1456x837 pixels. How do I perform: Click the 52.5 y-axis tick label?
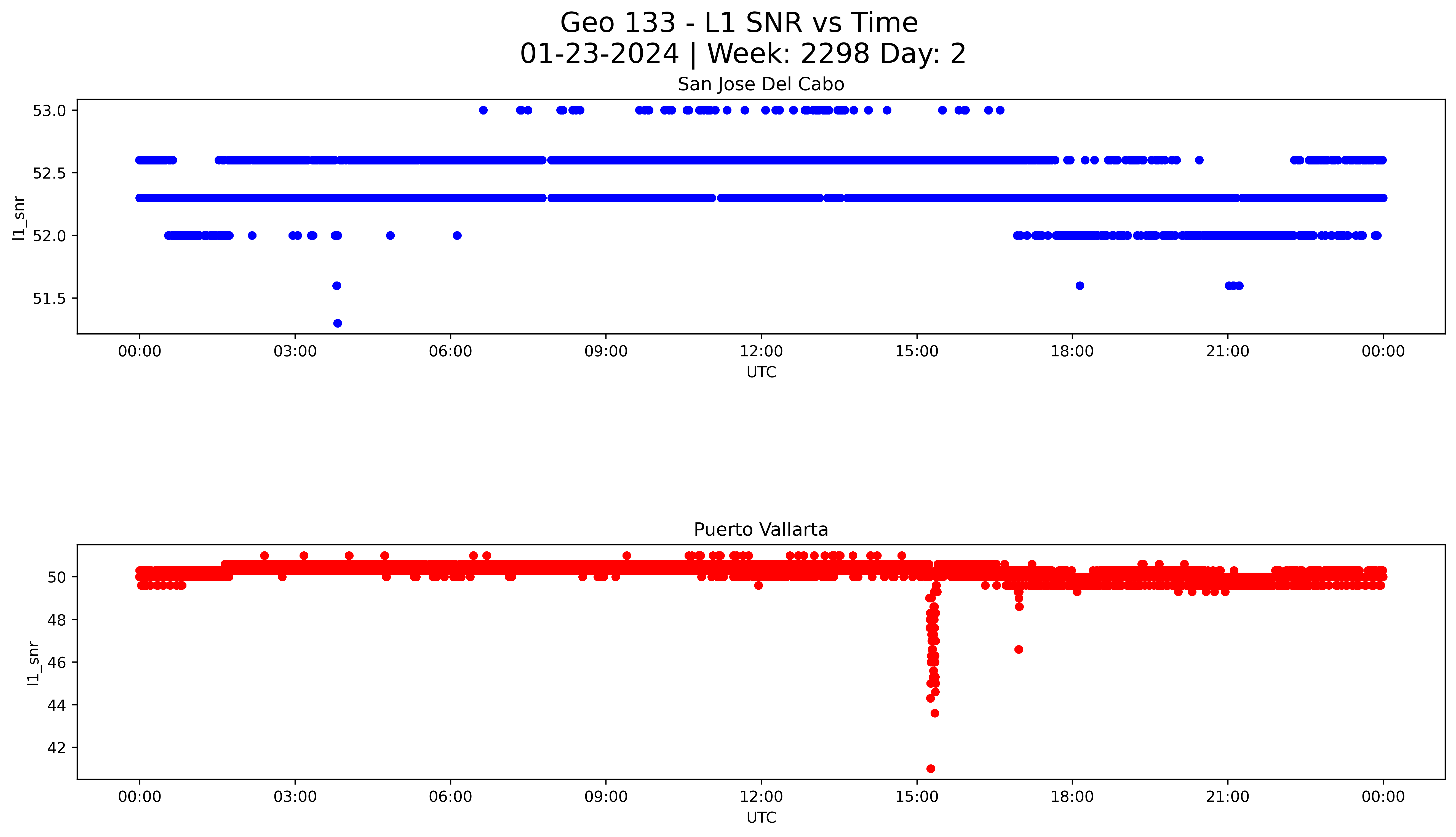point(50,173)
